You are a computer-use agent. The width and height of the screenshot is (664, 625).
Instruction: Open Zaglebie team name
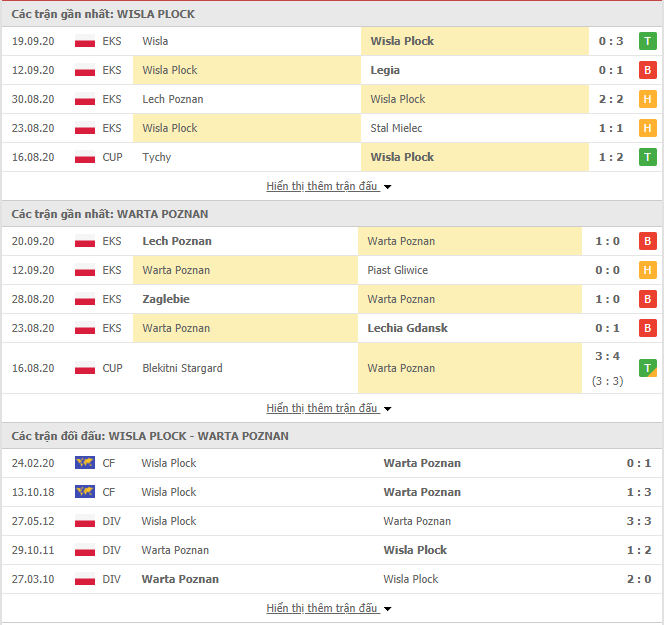pos(166,299)
